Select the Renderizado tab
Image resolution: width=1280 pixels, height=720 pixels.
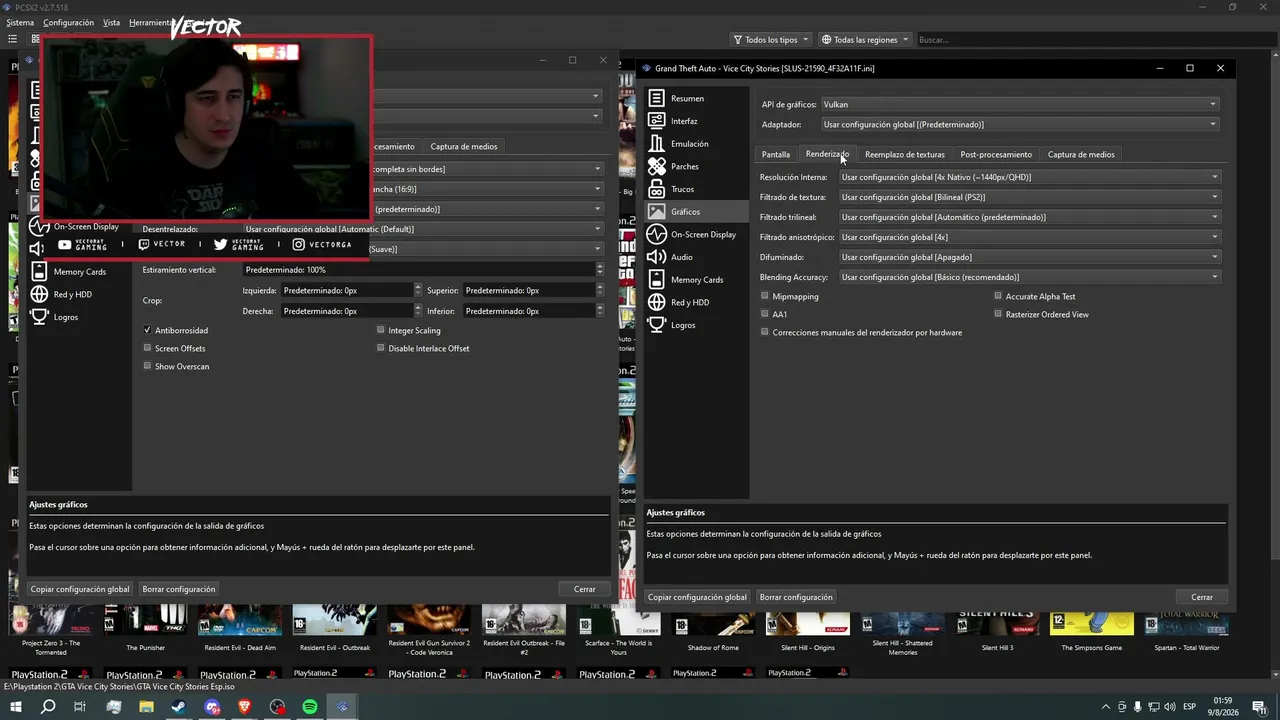click(827, 154)
